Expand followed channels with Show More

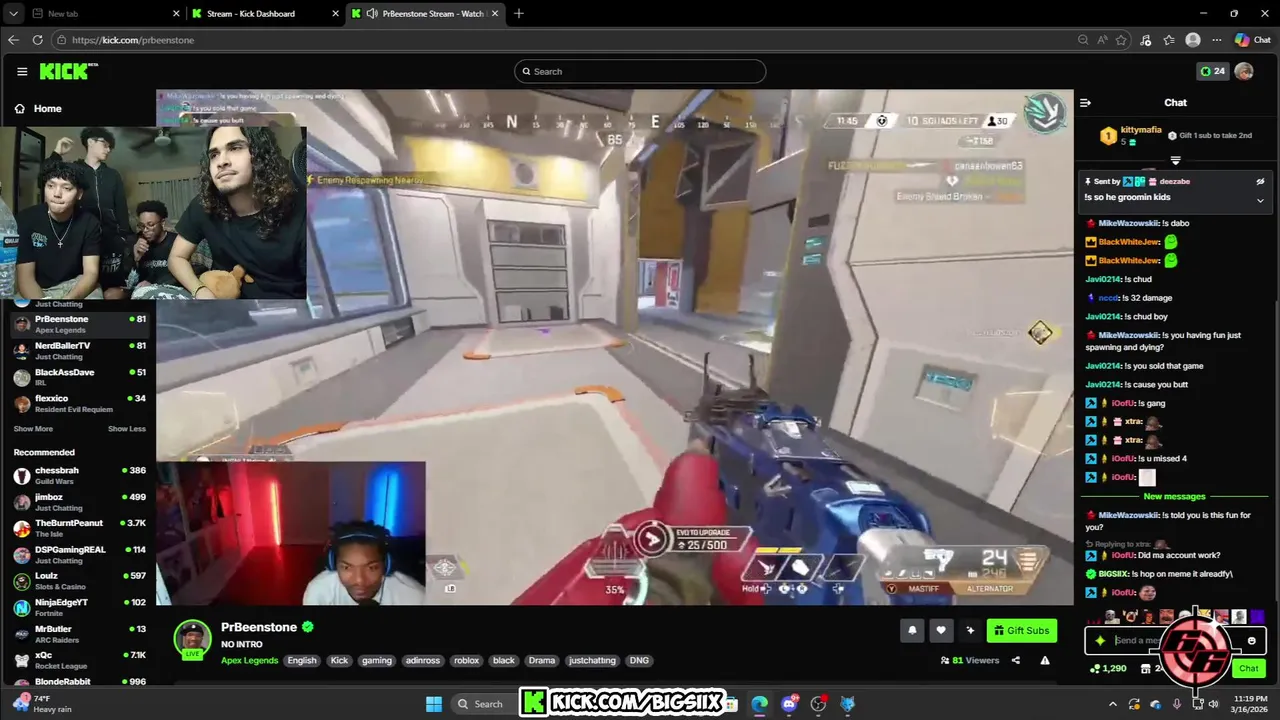(x=33, y=429)
